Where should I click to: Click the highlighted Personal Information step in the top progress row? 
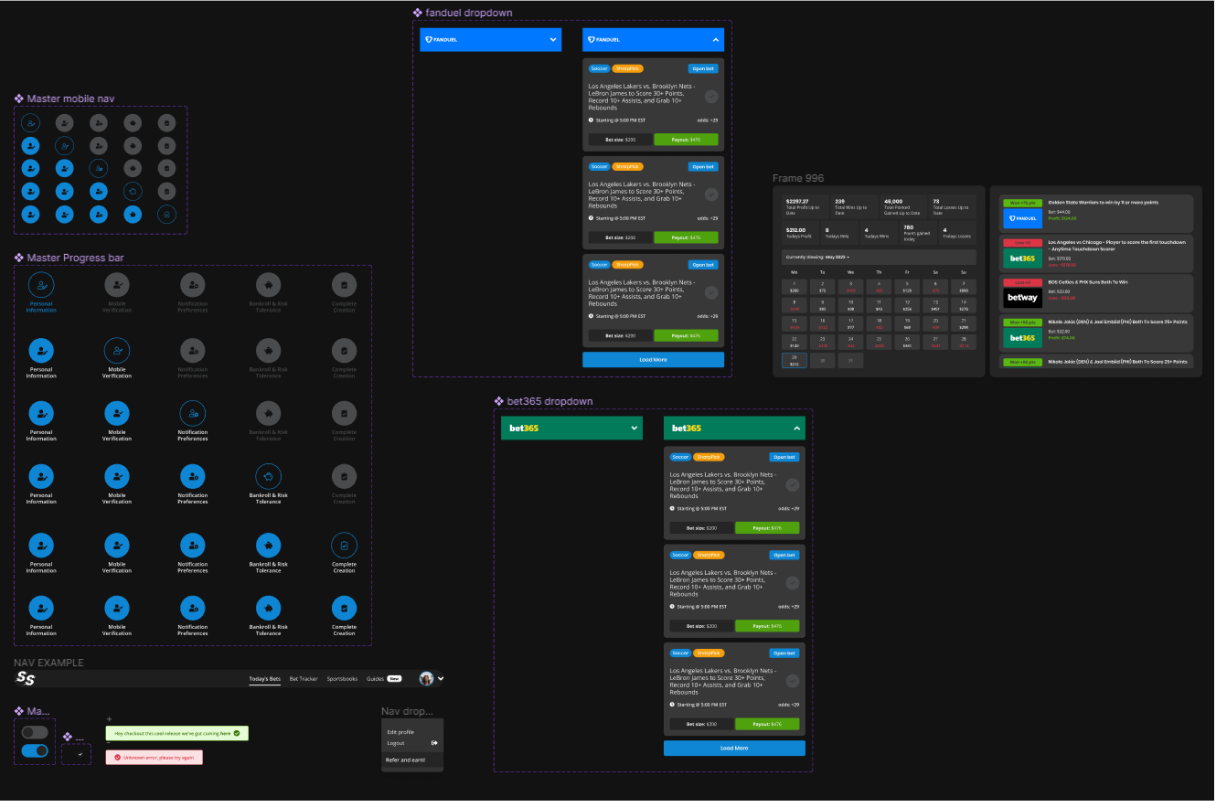(41, 287)
